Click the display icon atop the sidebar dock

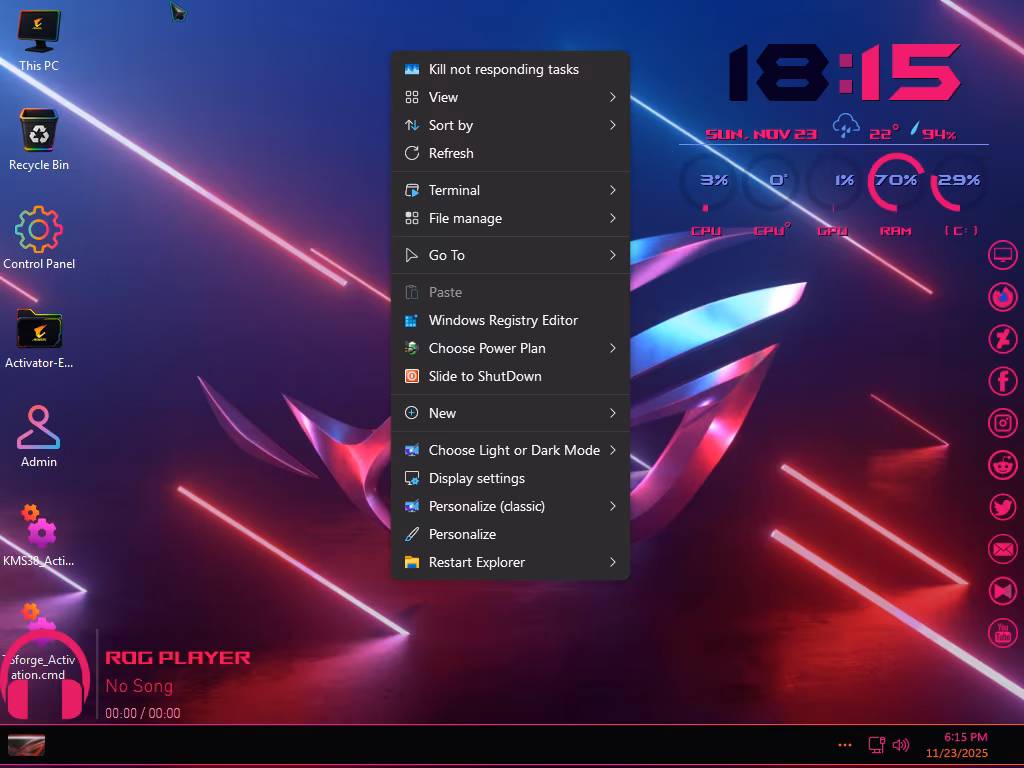[x=1002, y=255]
